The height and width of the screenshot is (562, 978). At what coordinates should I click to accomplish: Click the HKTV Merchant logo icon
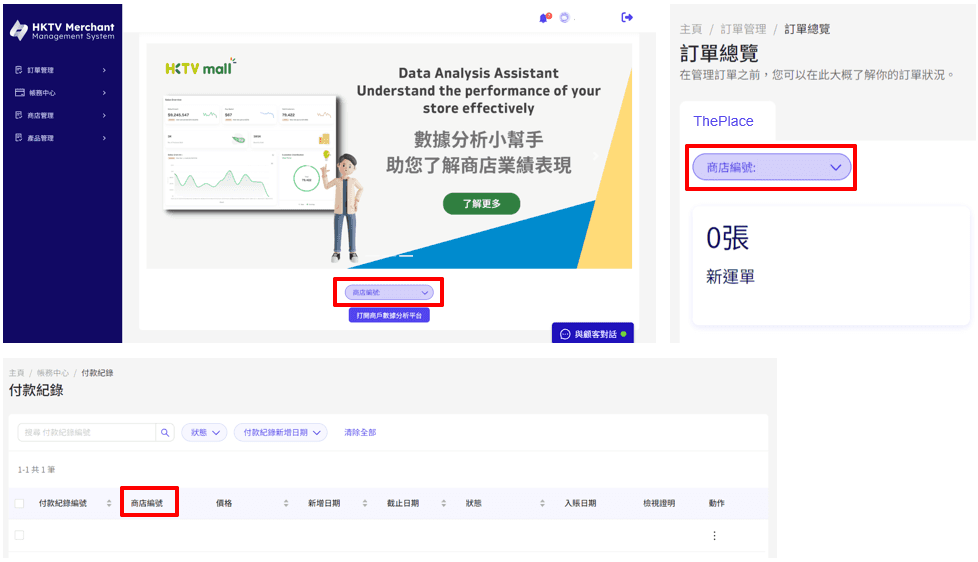click(19, 30)
